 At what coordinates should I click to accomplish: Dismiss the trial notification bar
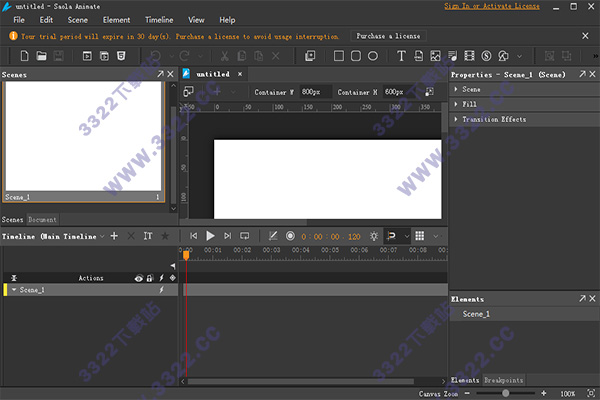pos(585,36)
